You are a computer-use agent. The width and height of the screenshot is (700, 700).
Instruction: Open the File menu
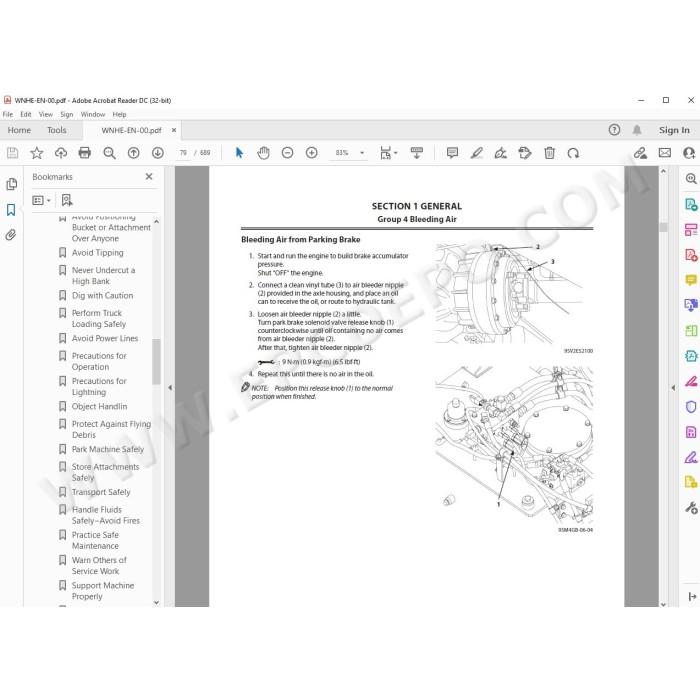(x=8, y=114)
